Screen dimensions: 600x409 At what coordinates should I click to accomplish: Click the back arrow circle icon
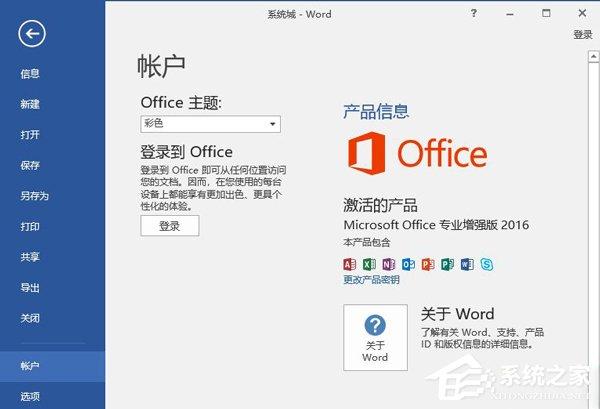(x=32, y=34)
